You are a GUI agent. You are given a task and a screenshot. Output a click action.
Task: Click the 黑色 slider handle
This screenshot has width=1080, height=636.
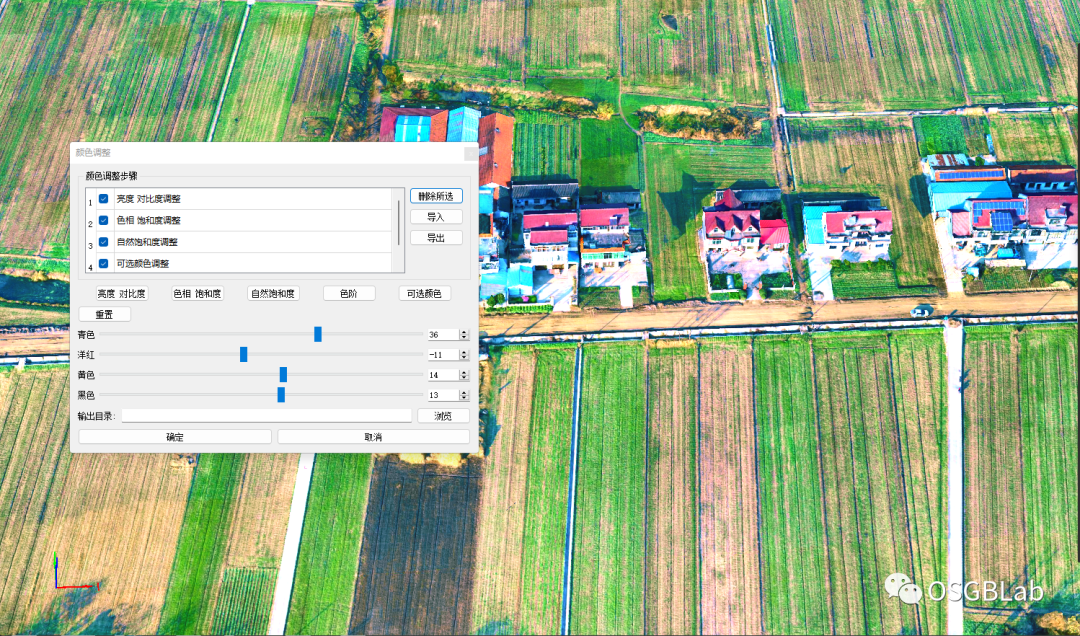coord(281,395)
